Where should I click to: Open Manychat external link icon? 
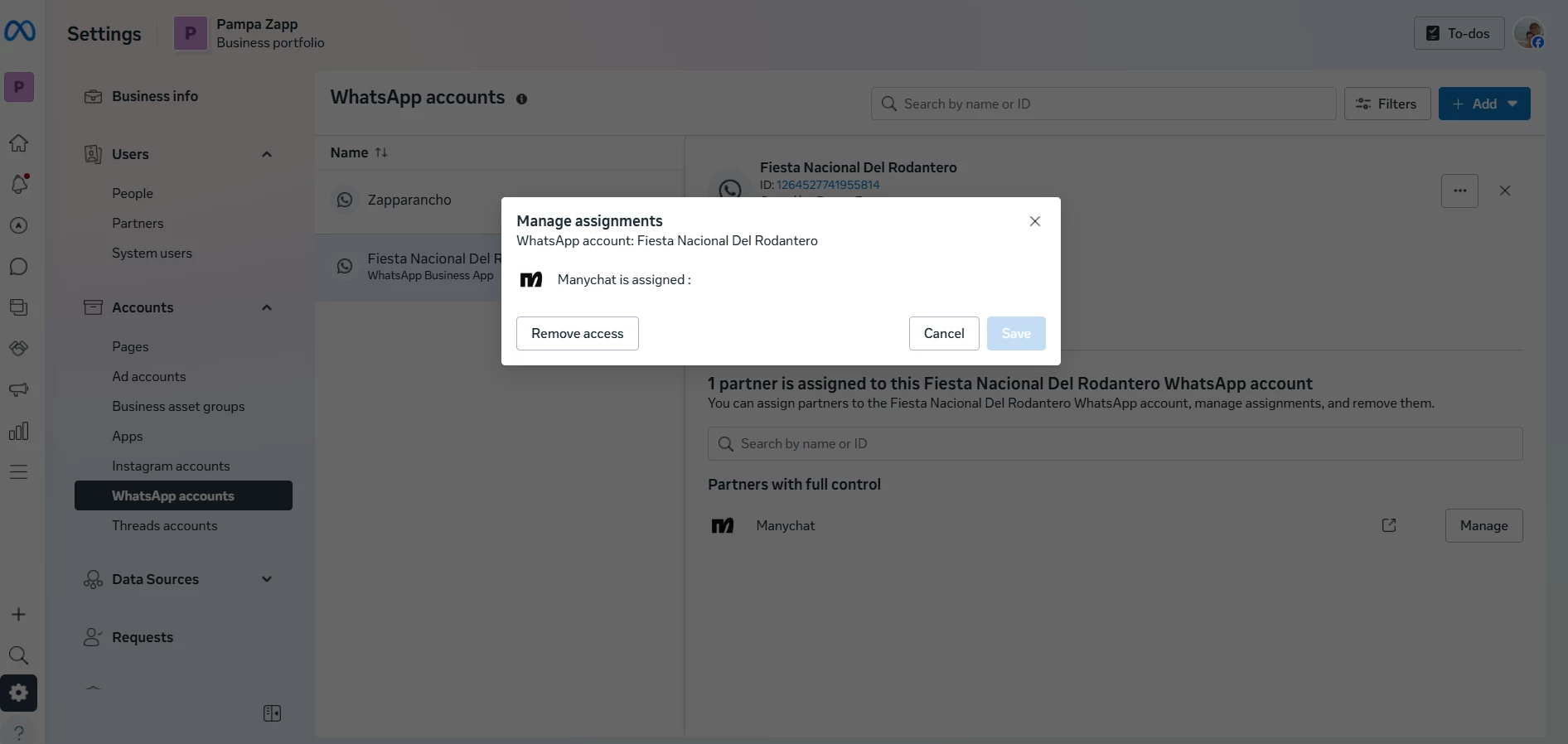1389,525
